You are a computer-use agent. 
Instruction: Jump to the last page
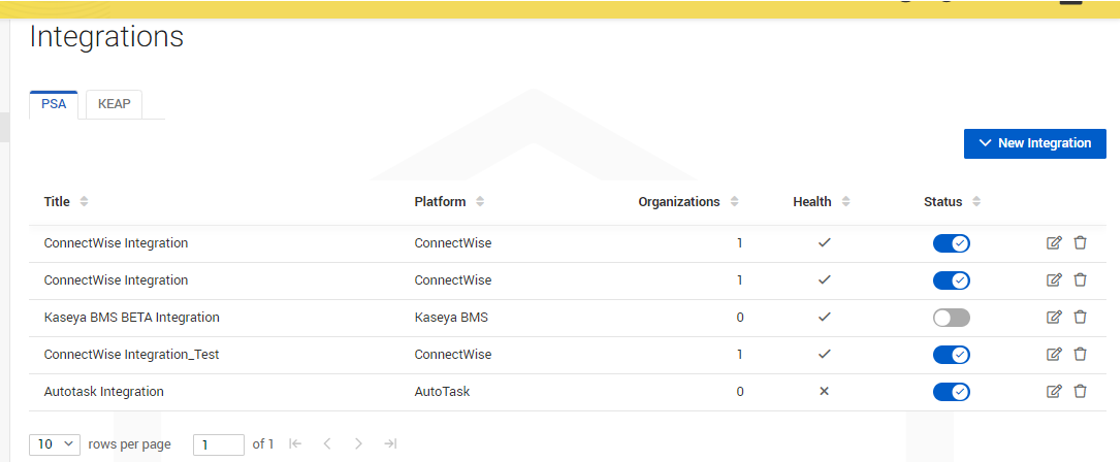coord(390,444)
